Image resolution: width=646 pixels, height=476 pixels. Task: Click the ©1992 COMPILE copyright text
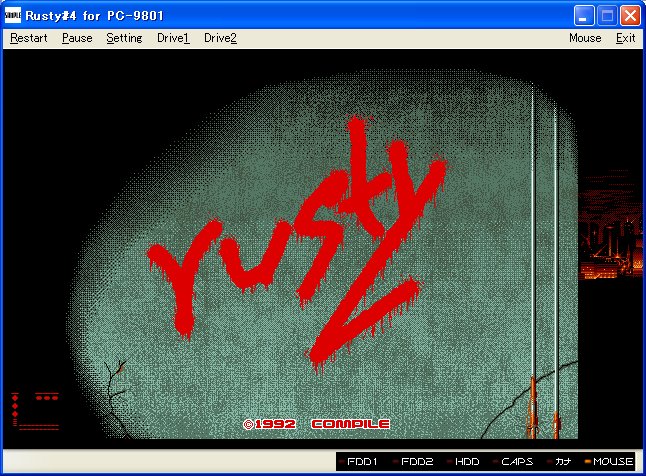[x=316, y=424]
